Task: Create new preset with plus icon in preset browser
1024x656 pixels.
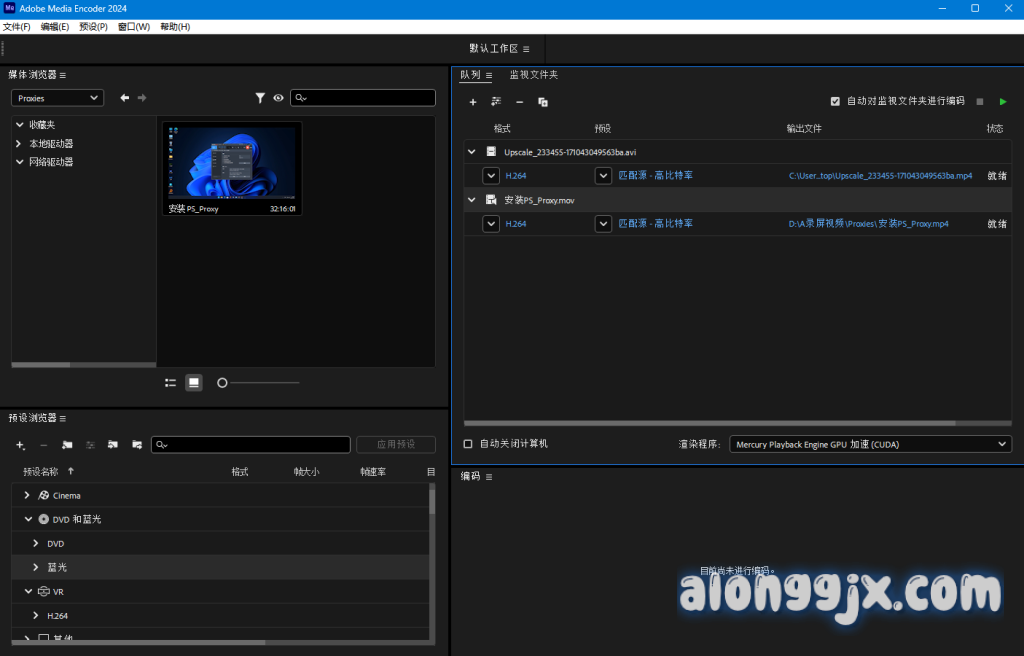Action: (20, 445)
